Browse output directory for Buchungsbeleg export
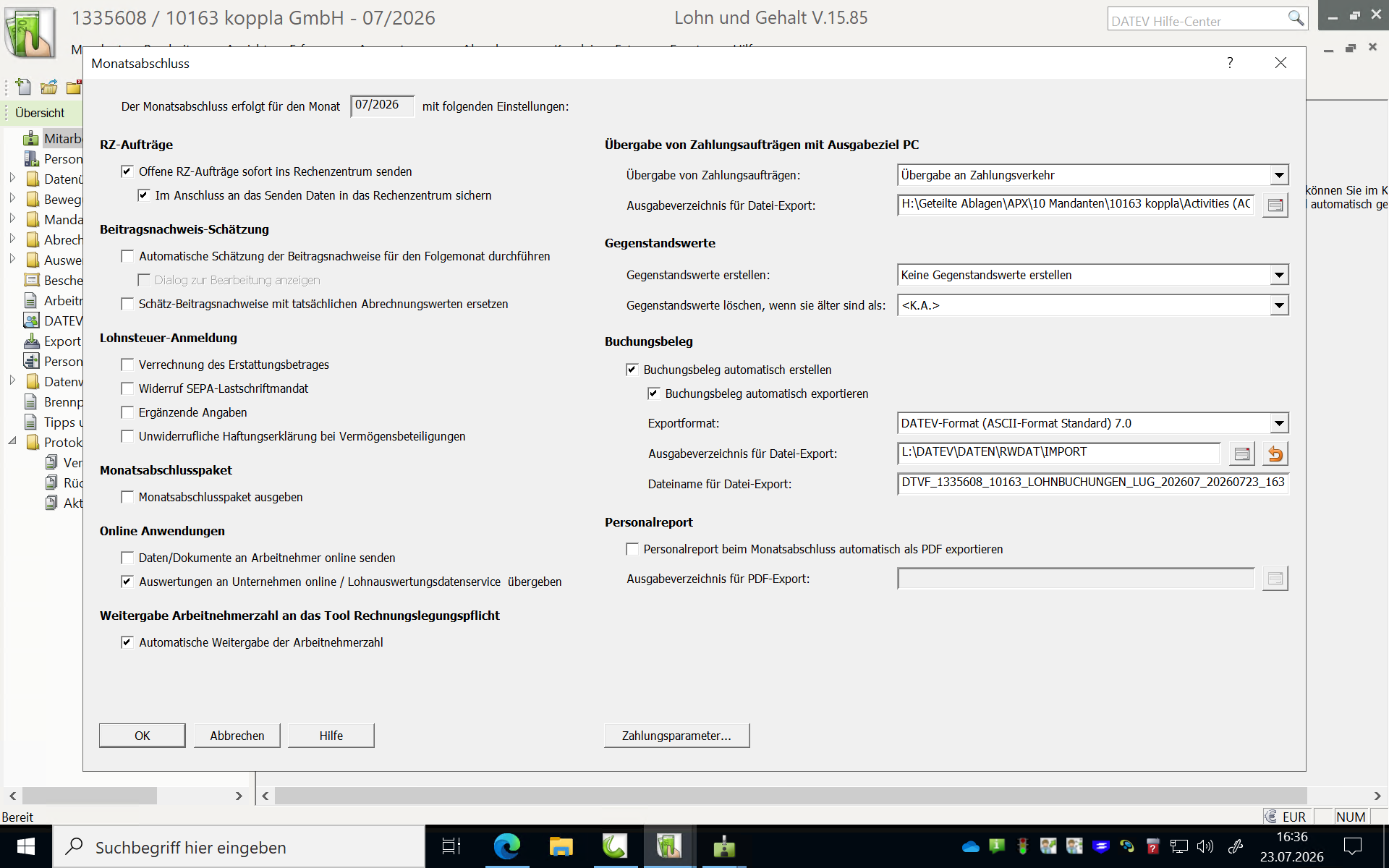Screen dimensions: 1389x868 pyautogui.click(x=1242, y=454)
